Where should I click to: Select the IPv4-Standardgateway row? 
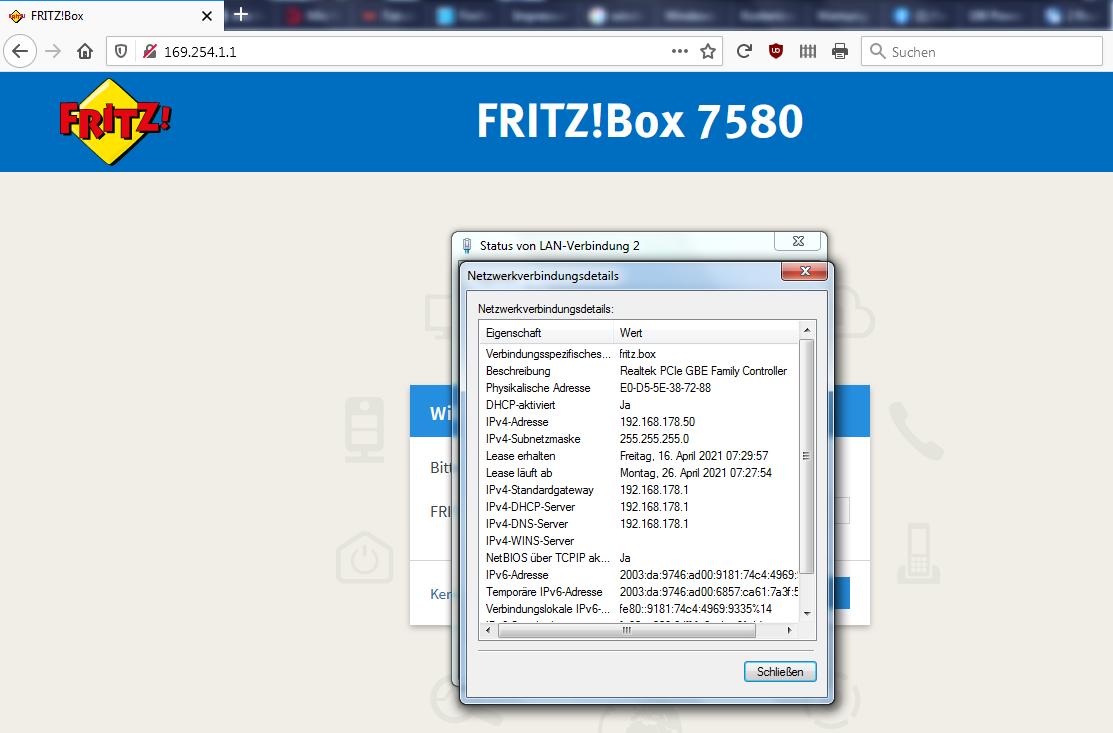[x=639, y=490]
